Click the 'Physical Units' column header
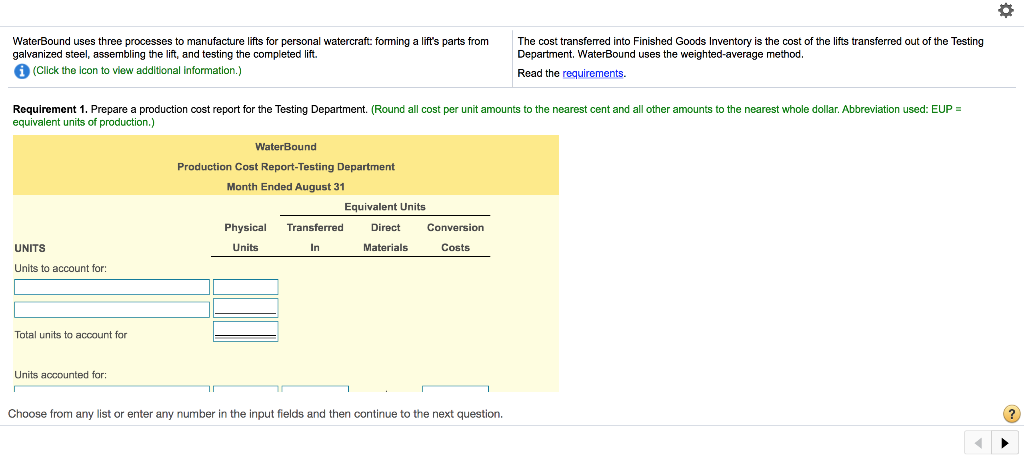The image size is (1024, 460). click(246, 237)
